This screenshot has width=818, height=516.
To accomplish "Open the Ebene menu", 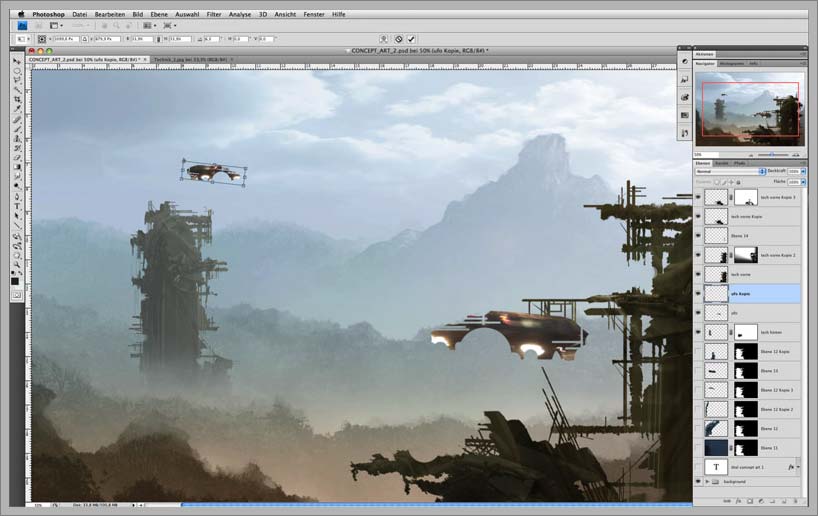I will pos(159,14).
